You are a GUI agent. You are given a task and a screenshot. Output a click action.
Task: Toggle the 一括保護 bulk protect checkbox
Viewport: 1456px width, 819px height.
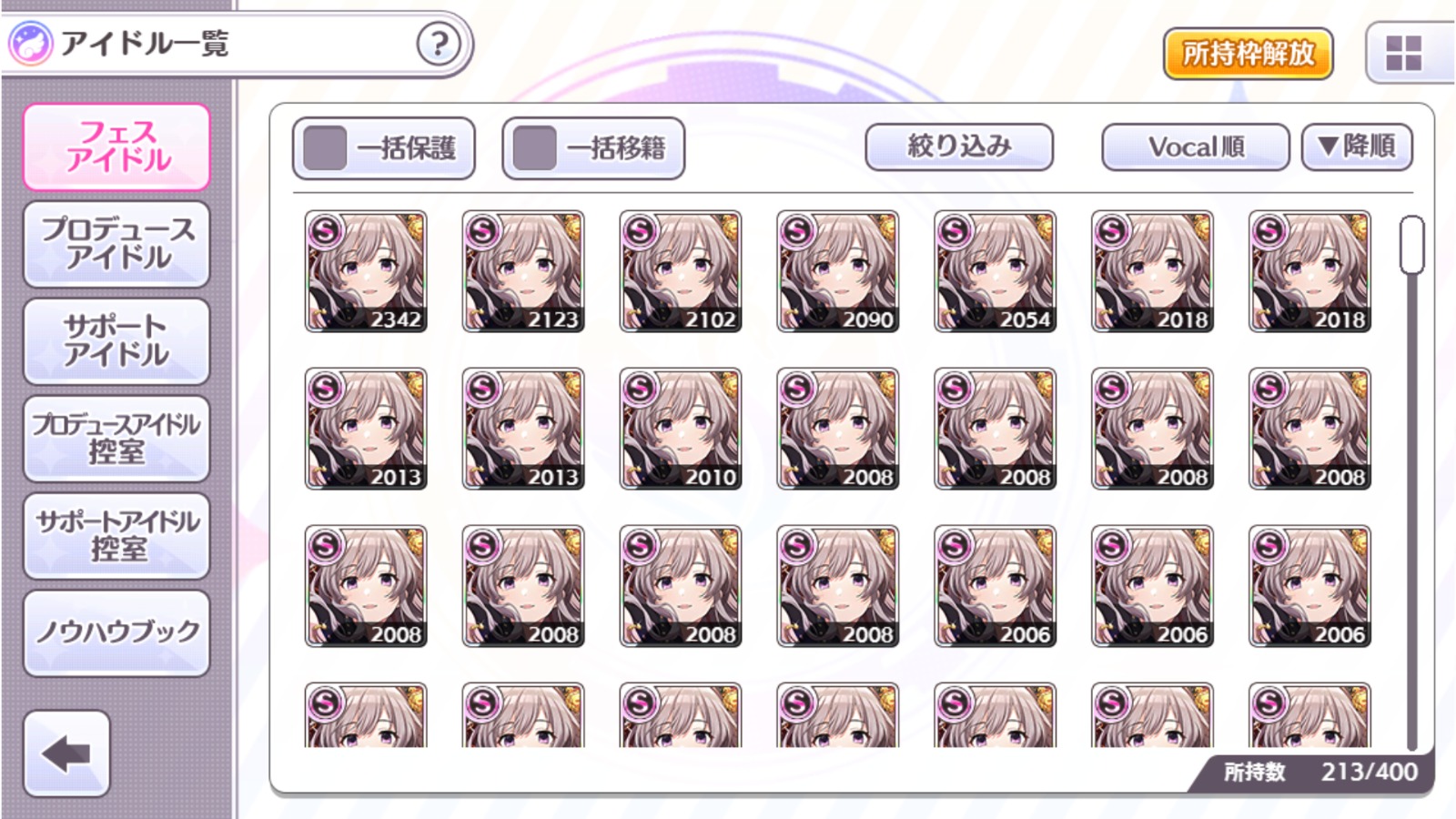(x=325, y=148)
